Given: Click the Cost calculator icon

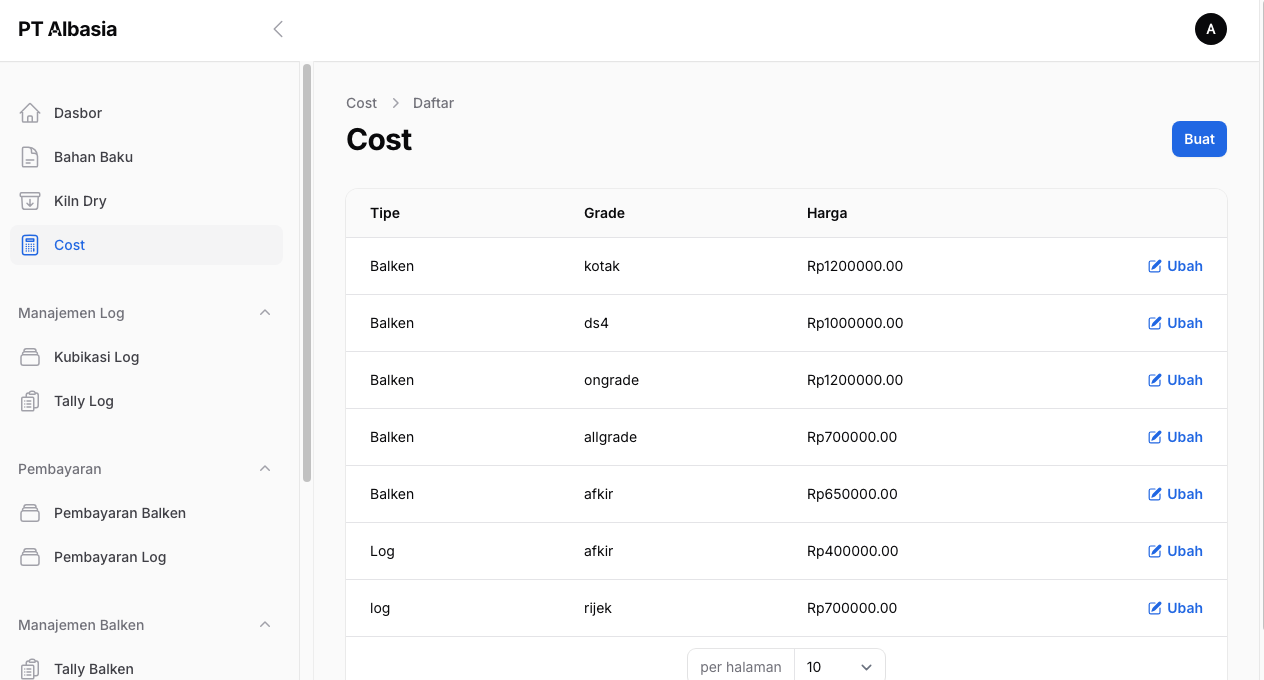Looking at the screenshot, I should point(30,245).
